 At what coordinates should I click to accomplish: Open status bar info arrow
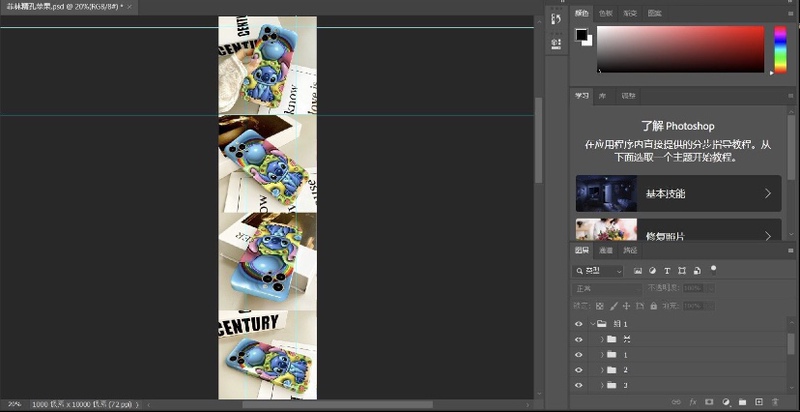click(137, 404)
